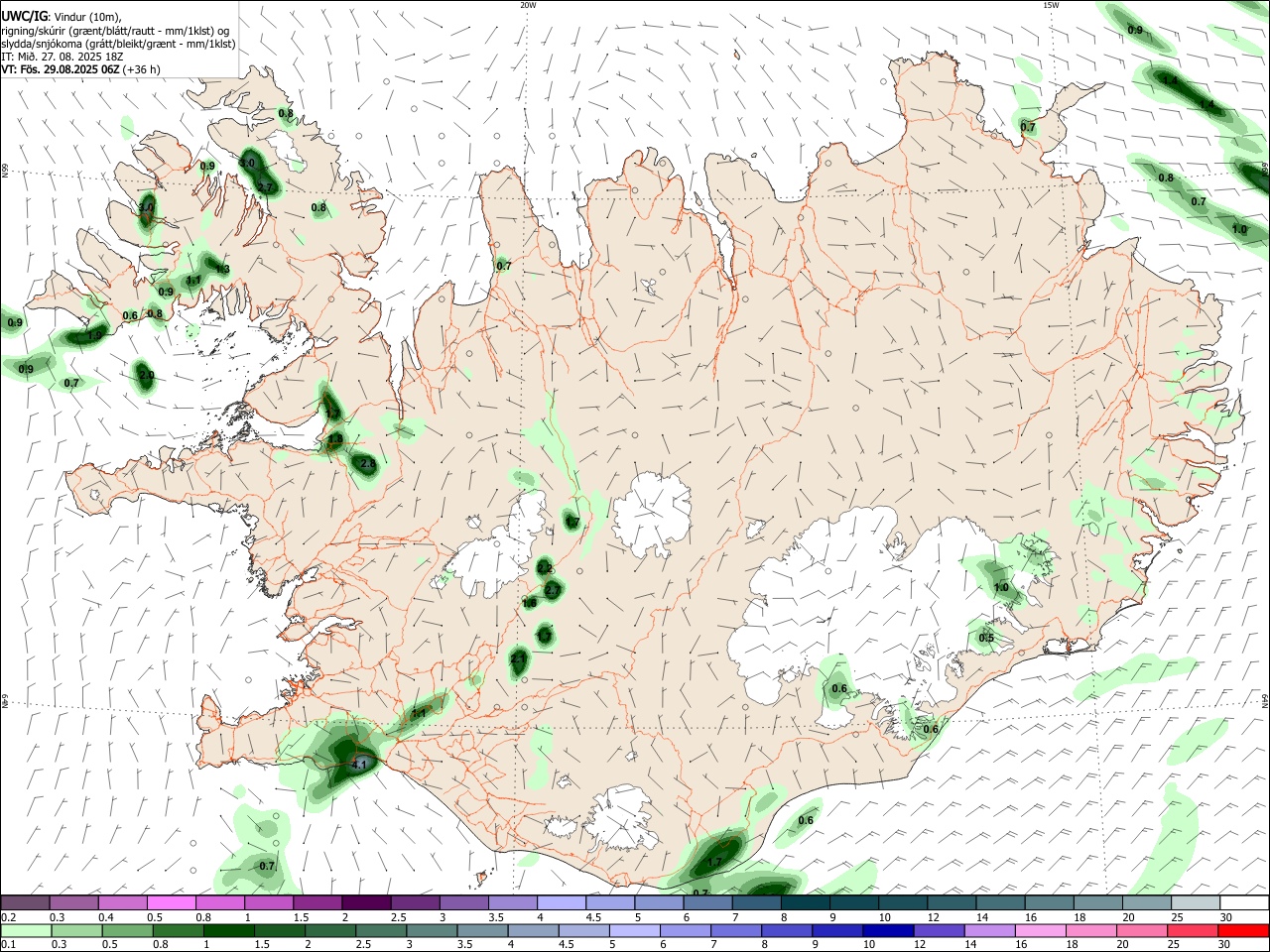Click the initial time Mið. 27. 08. 2025 18Z
This screenshot has width=1270, height=952.
[x=71, y=57]
